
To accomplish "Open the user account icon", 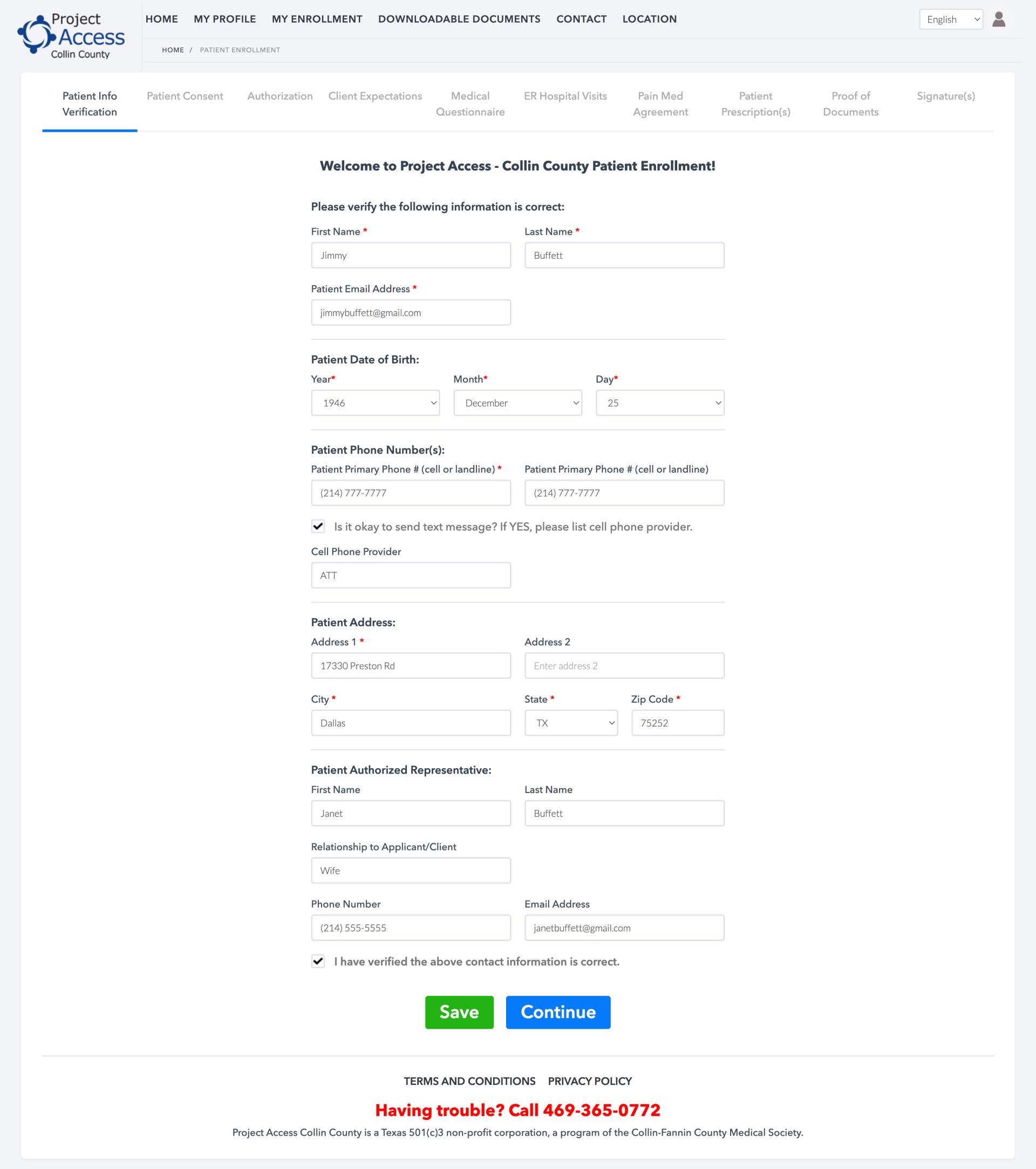I will click(x=998, y=19).
